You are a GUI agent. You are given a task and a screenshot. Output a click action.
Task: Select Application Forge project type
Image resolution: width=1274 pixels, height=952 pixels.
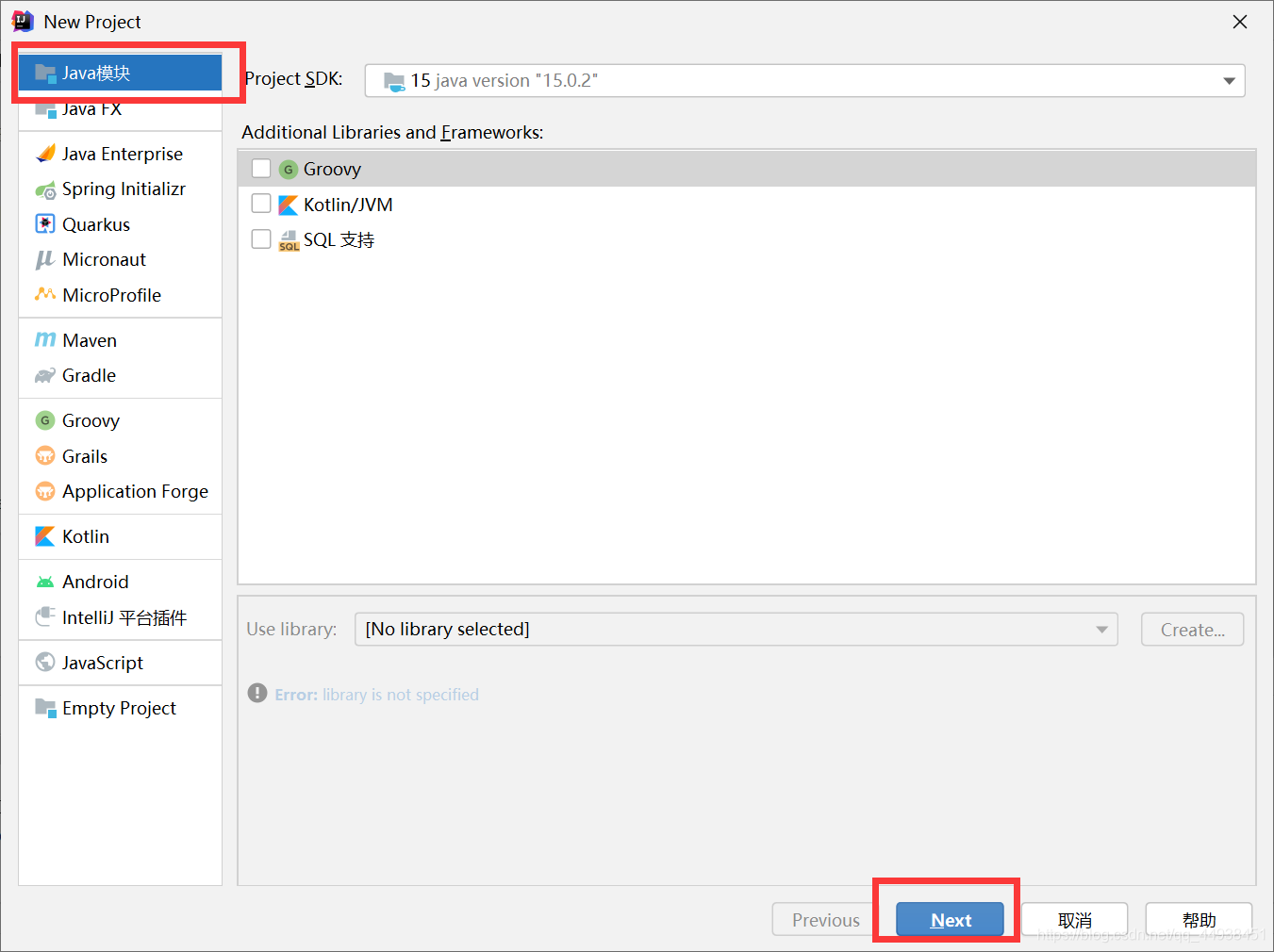121,491
